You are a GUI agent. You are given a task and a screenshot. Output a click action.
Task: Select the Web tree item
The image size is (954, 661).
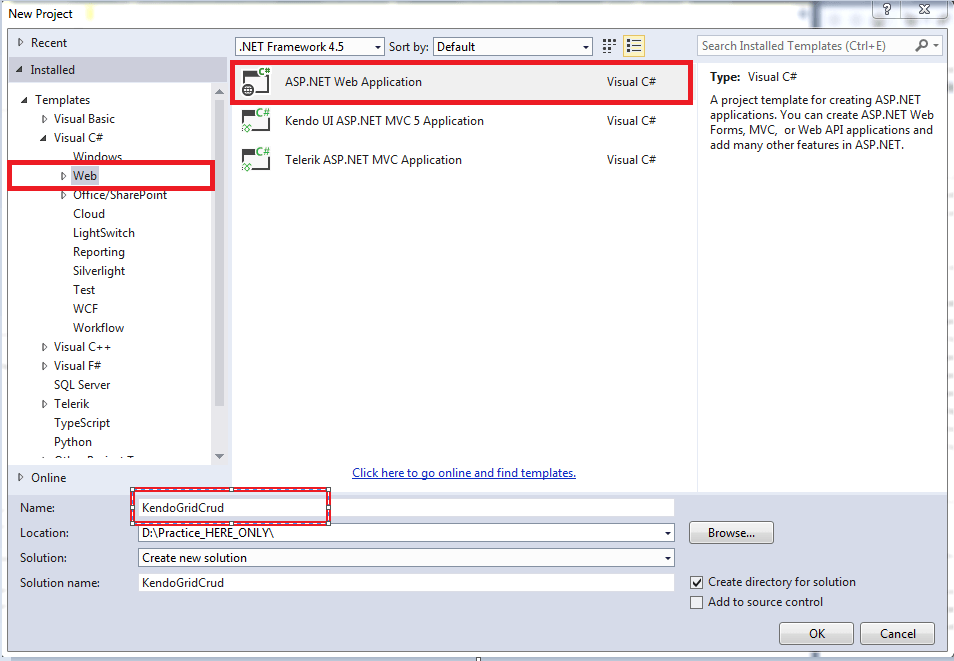(85, 176)
